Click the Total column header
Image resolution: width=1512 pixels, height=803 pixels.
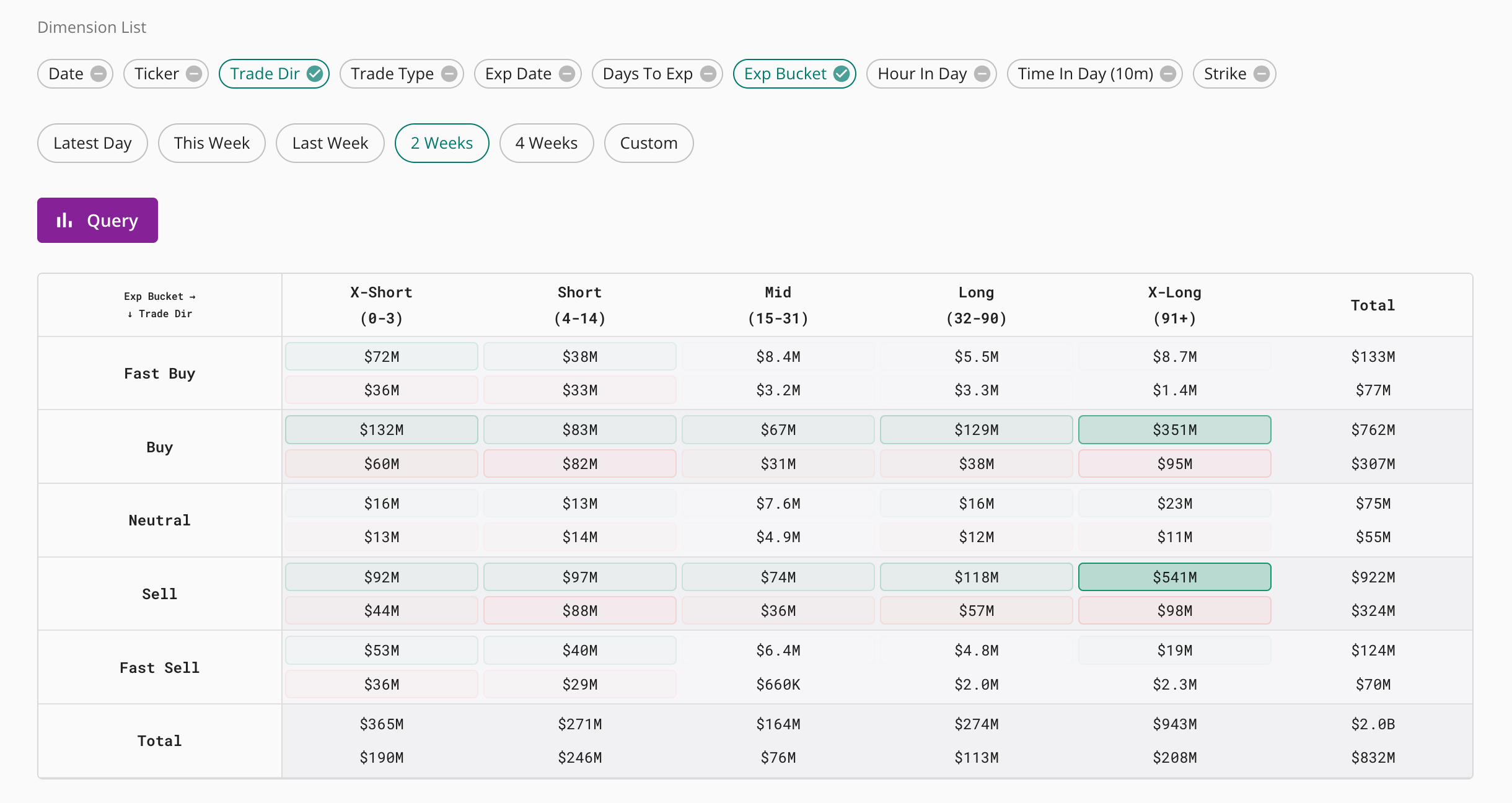tap(1373, 305)
